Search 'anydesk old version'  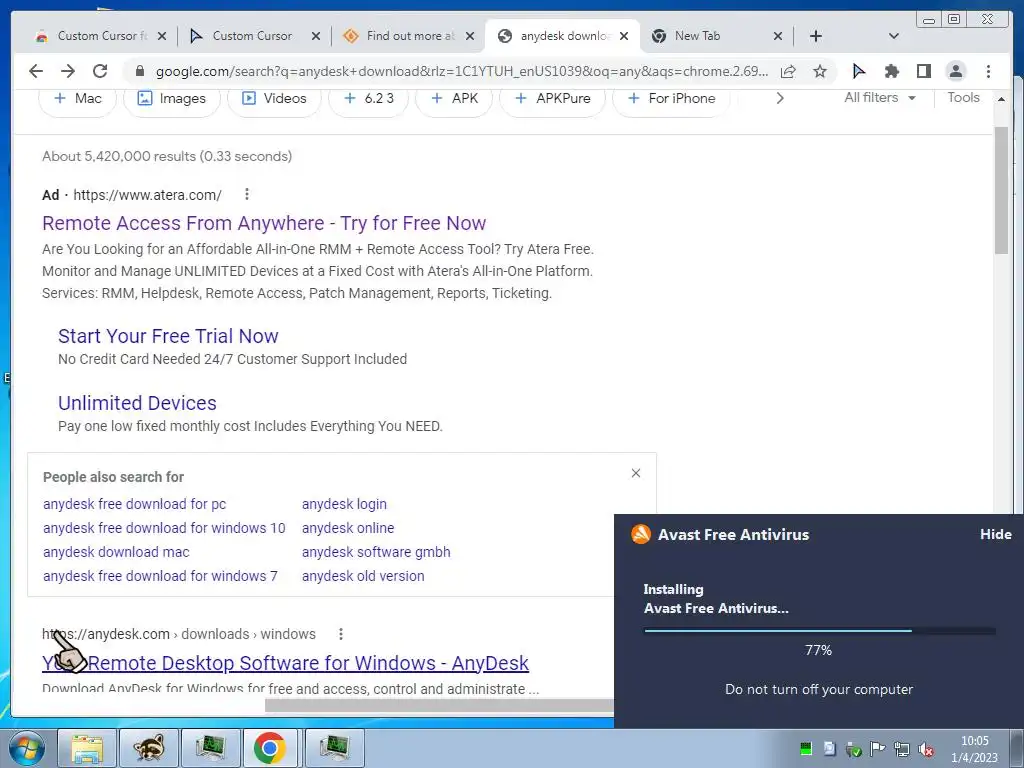(x=363, y=576)
